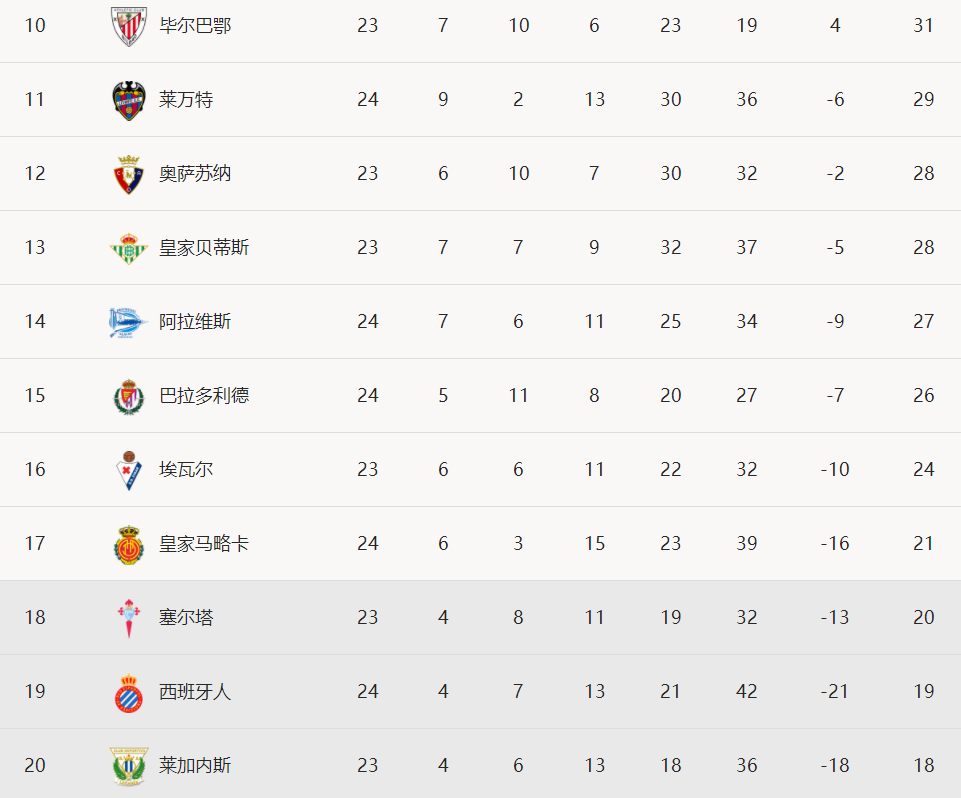Image resolution: width=961 pixels, height=798 pixels.
Task: Click the Athletic Bilbao club crest
Action: 129,26
